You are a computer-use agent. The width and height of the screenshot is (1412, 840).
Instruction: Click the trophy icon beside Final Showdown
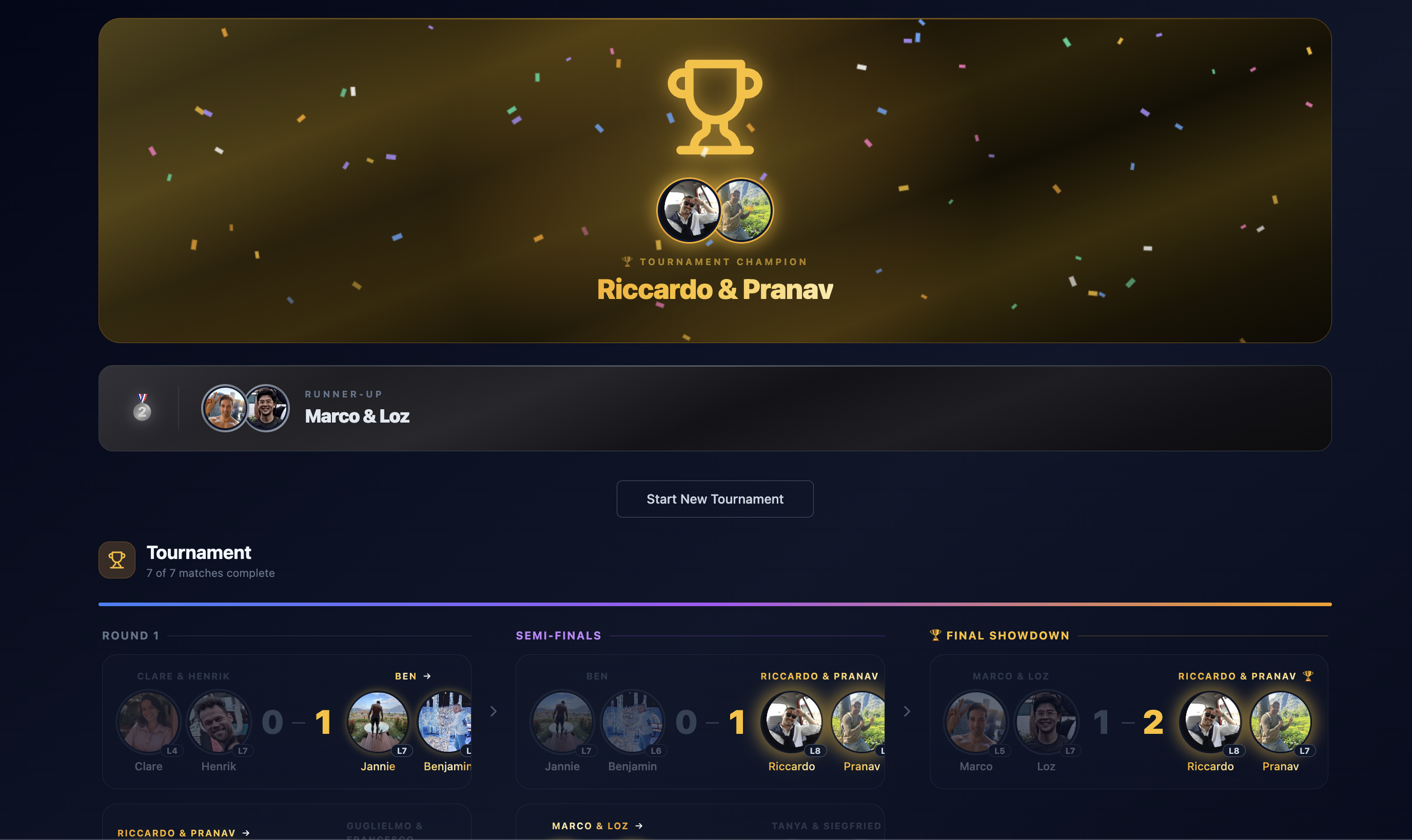pos(935,635)
